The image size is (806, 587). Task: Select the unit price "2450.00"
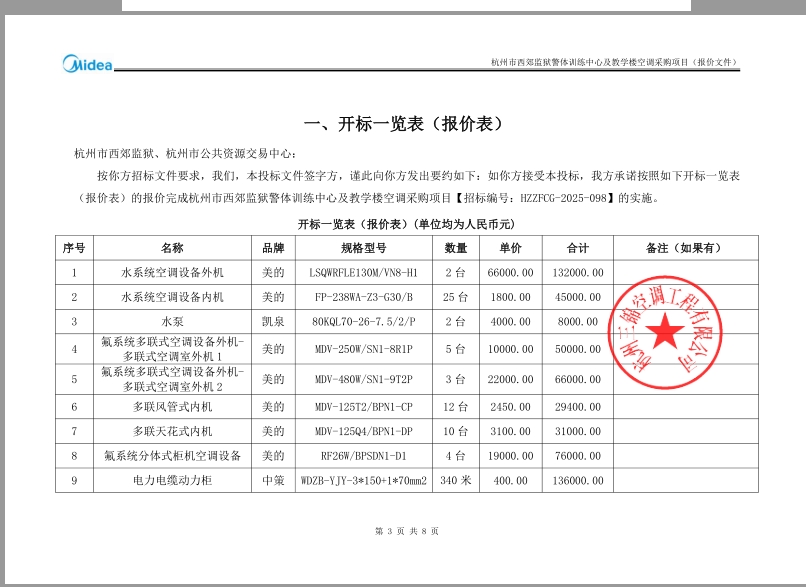pyautogui.click(x=510, y=407)
